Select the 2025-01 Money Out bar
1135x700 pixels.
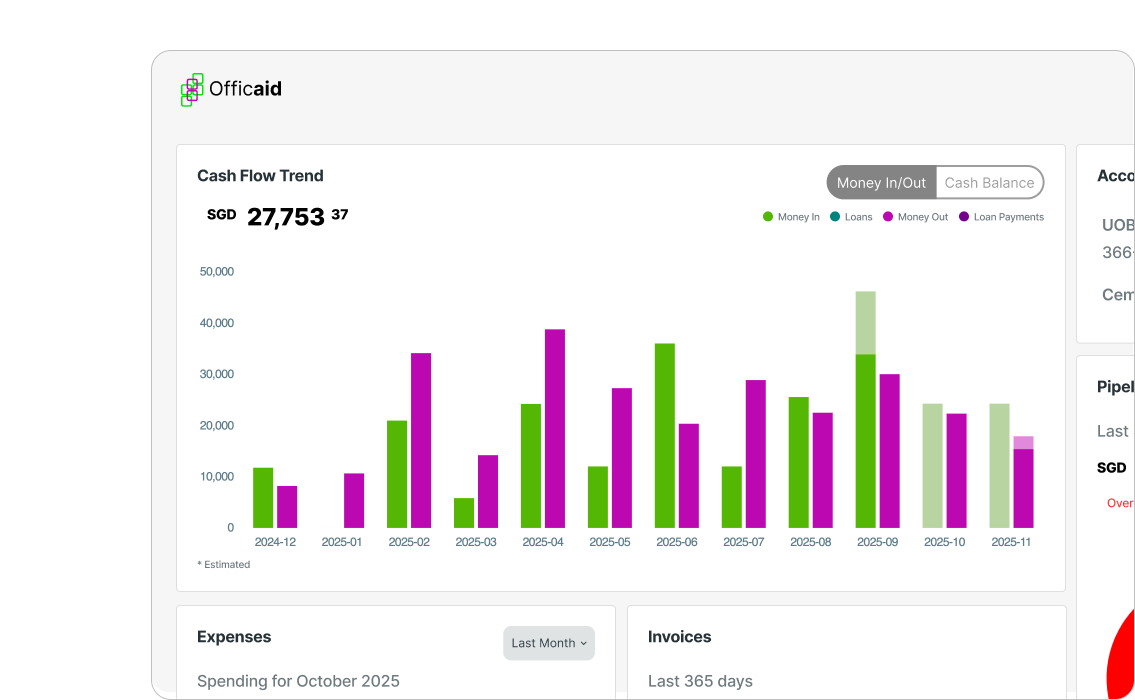tap(354, 500)
